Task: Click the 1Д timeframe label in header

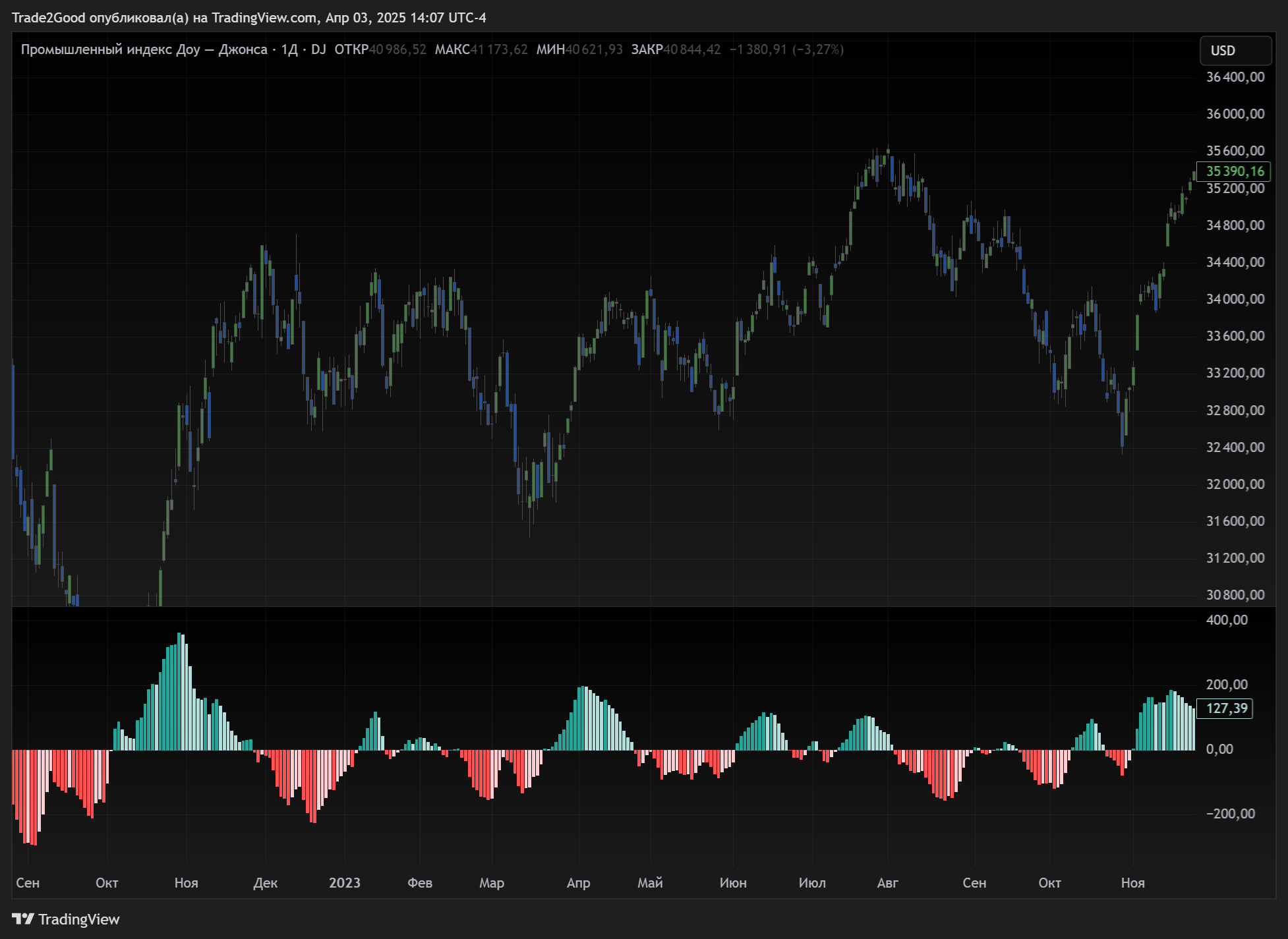Action: click(289, 49)
